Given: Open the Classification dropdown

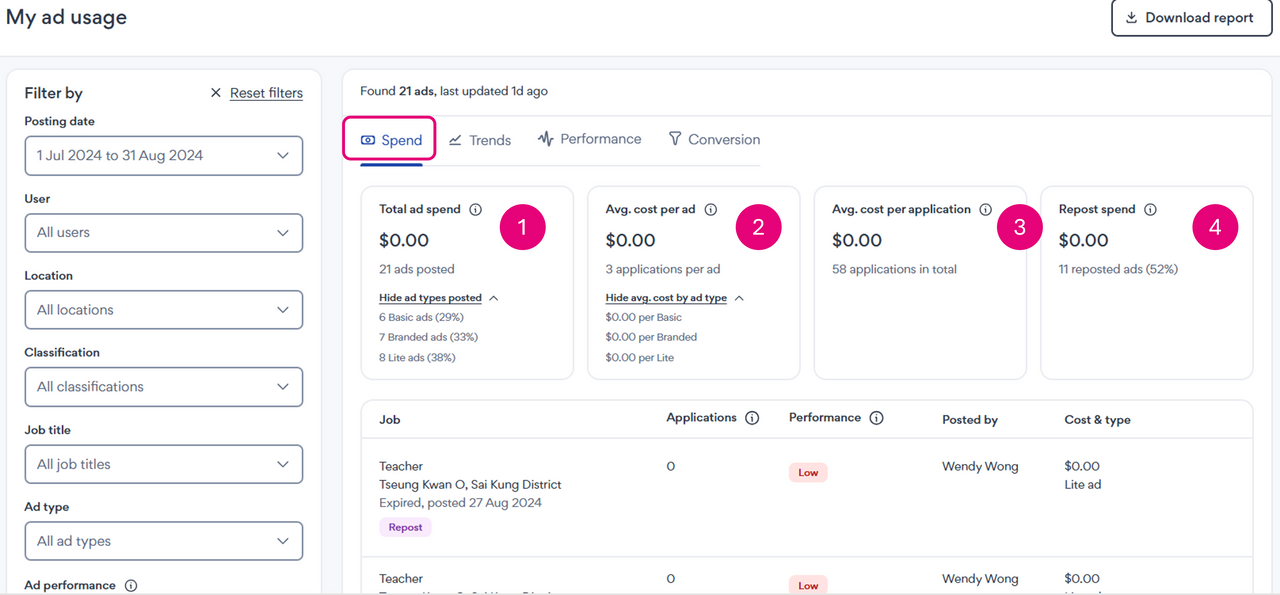Looking at the screenshot, I should point(163,387).
